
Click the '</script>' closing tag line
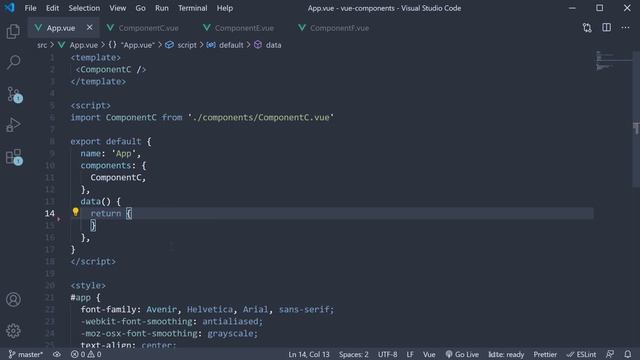coord(93,262)
